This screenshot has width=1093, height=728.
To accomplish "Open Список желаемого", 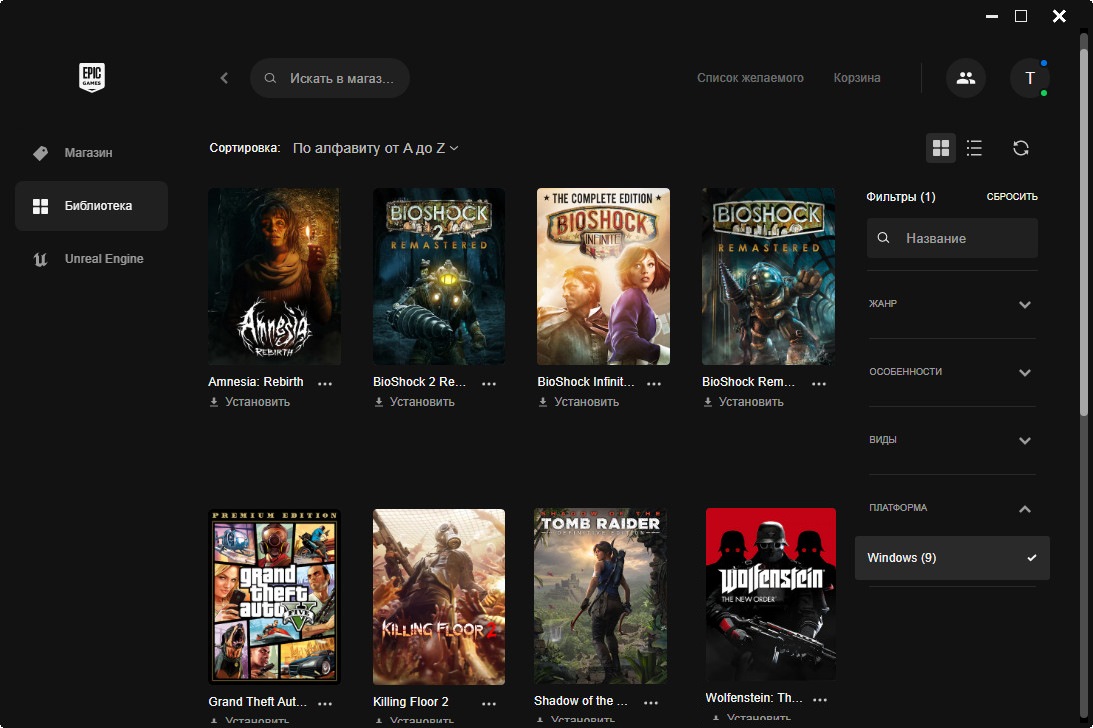I will click(x=750, y=78).
